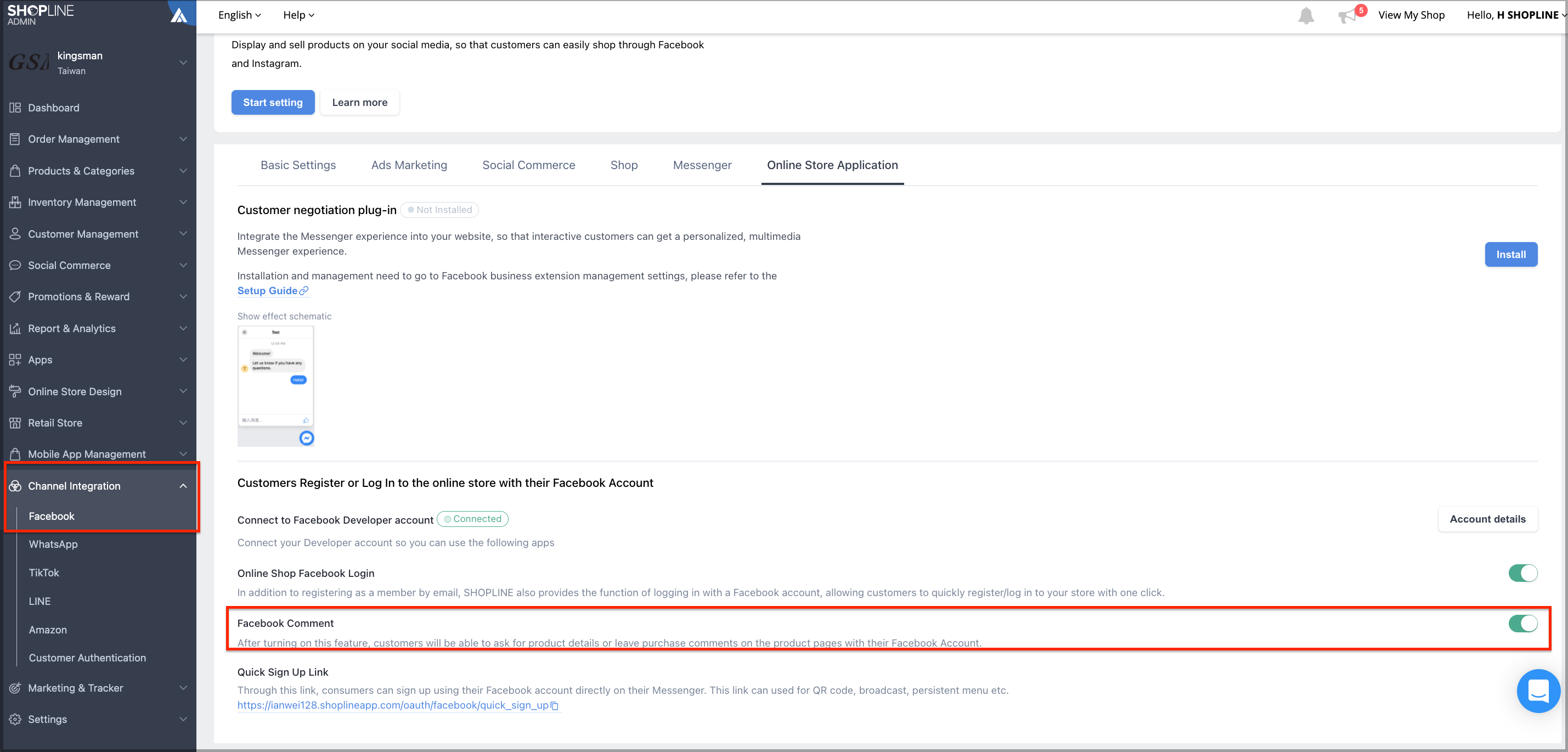1568x752 pixels.
Task: Expand Order Management chevron
Action: [183, 139]
